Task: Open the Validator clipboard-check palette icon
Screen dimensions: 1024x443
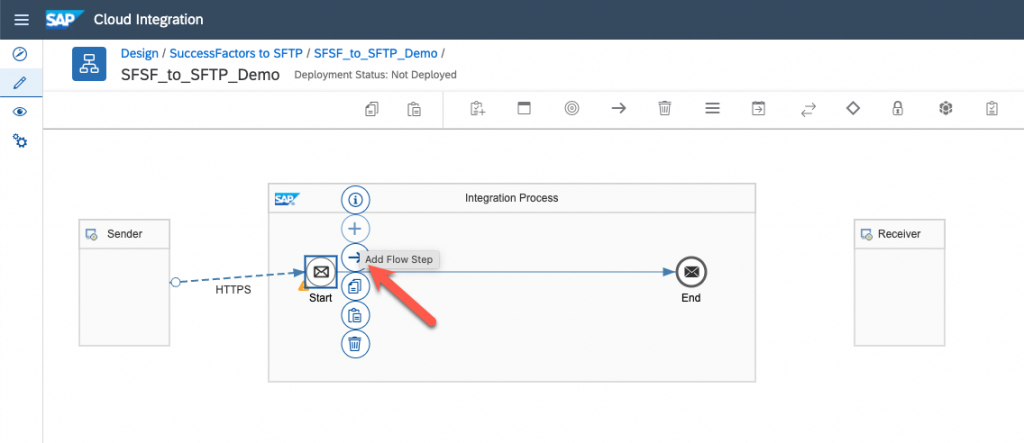Action: (992, 108)
